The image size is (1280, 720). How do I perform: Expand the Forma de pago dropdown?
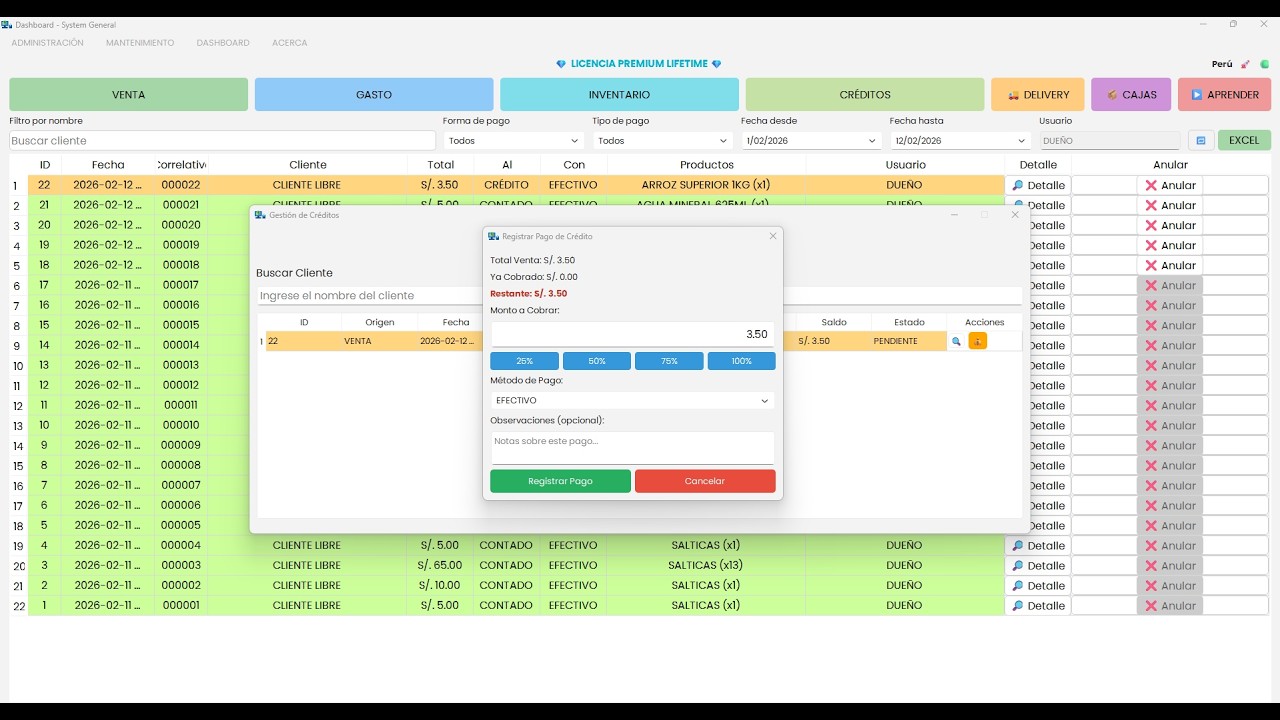(x=513, y=141)
